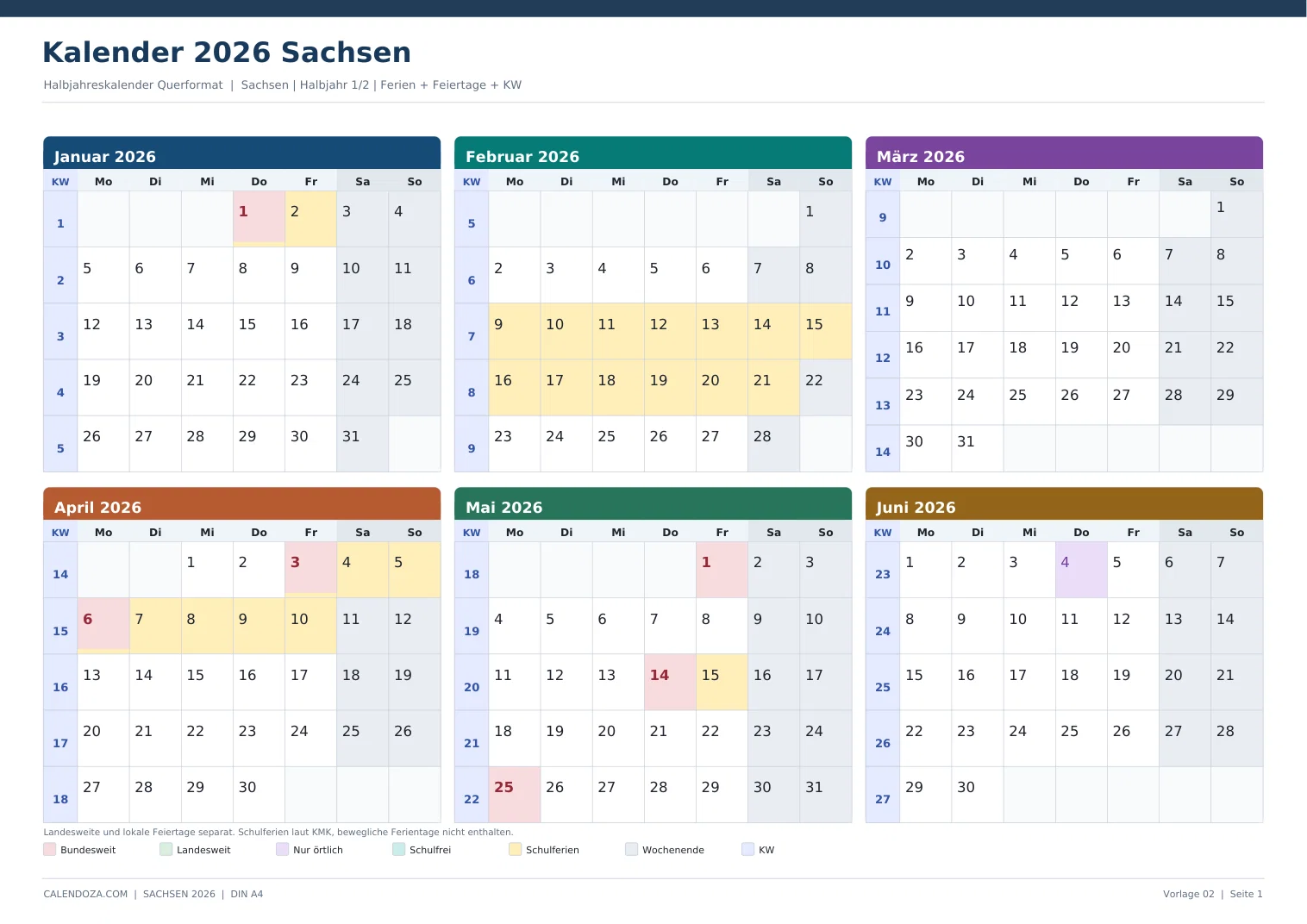Select the Juni 2026 month header
This screenshot has height=924, width=1307.
[x=1064, y=504]
